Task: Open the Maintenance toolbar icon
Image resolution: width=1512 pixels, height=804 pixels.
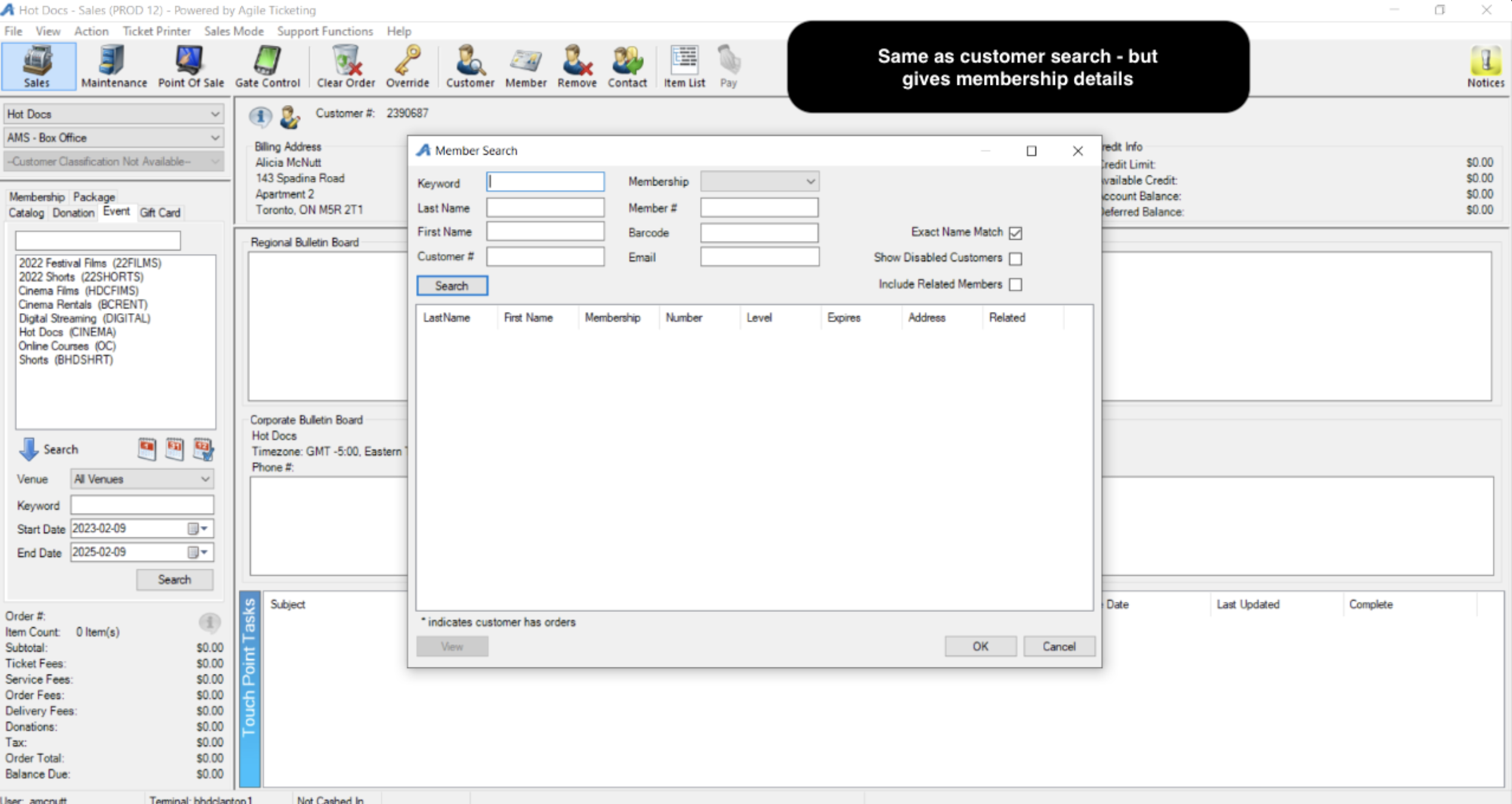Action: coord(113,66)
